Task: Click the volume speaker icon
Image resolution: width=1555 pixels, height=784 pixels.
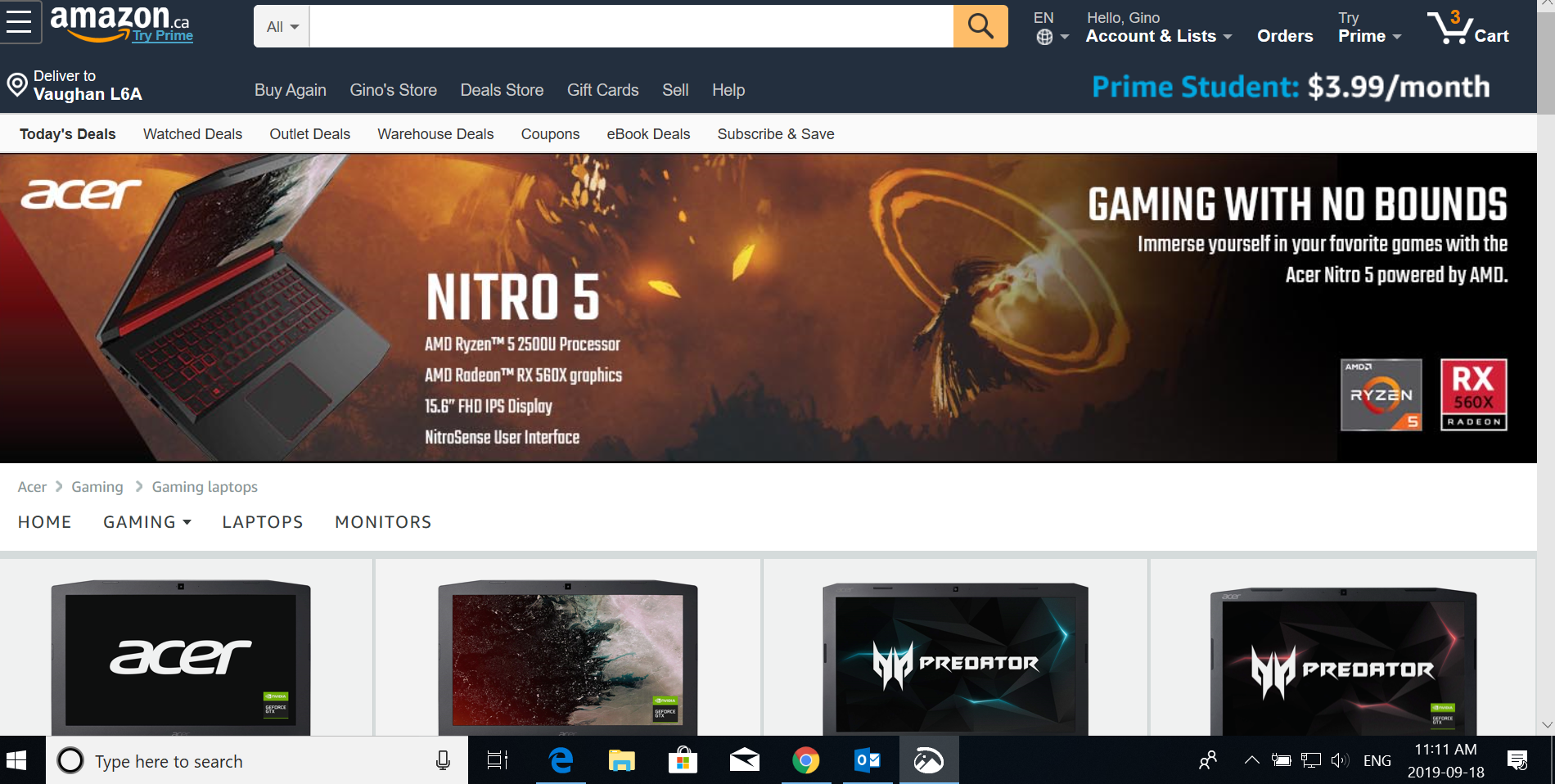Action: 1340,761
